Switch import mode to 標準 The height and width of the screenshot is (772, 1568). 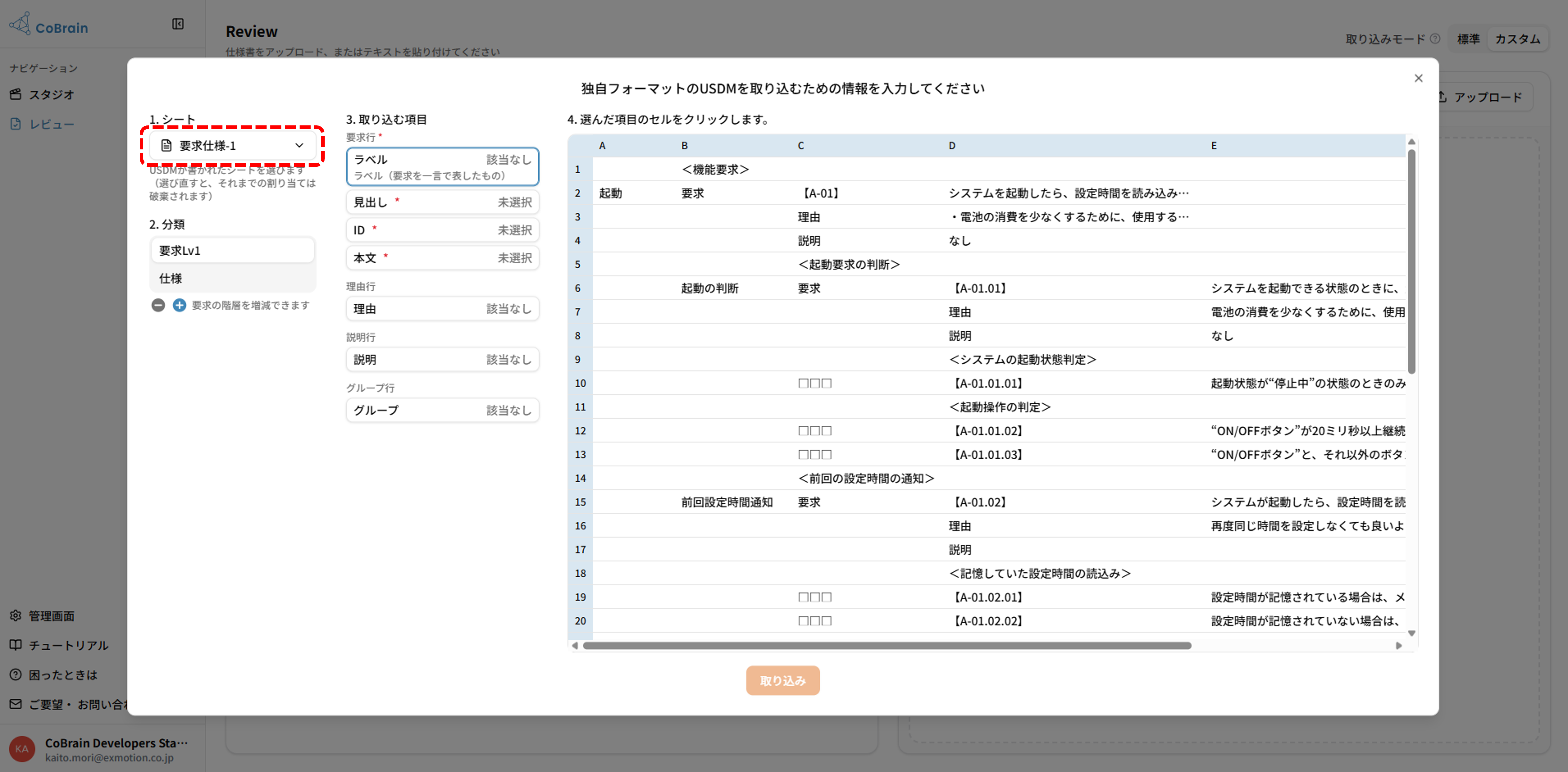coord(1468,39)
